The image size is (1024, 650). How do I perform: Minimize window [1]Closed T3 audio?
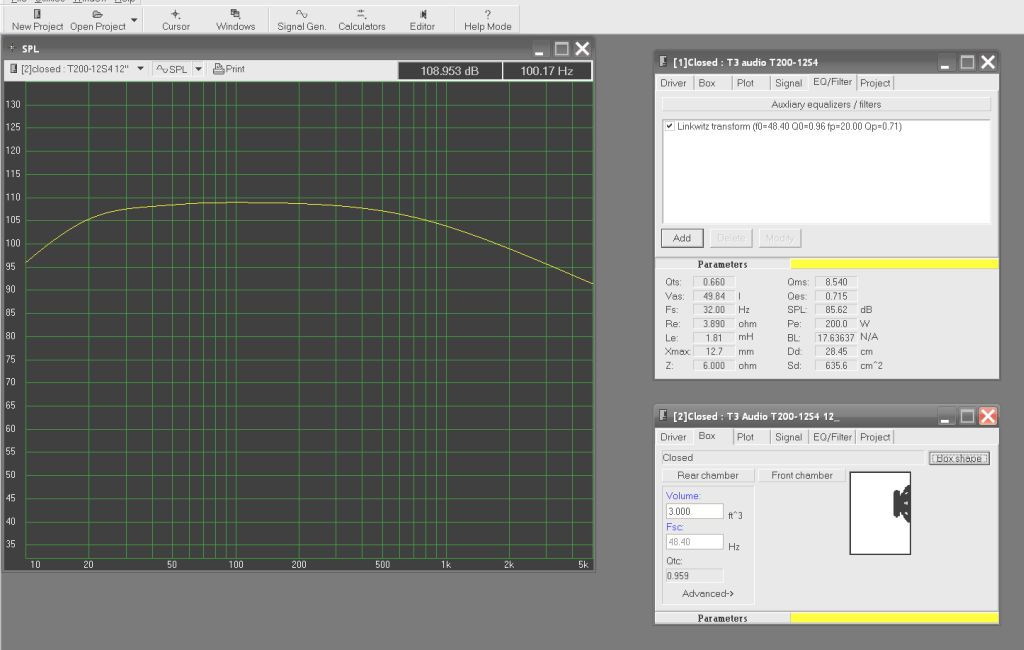point(945,63)
